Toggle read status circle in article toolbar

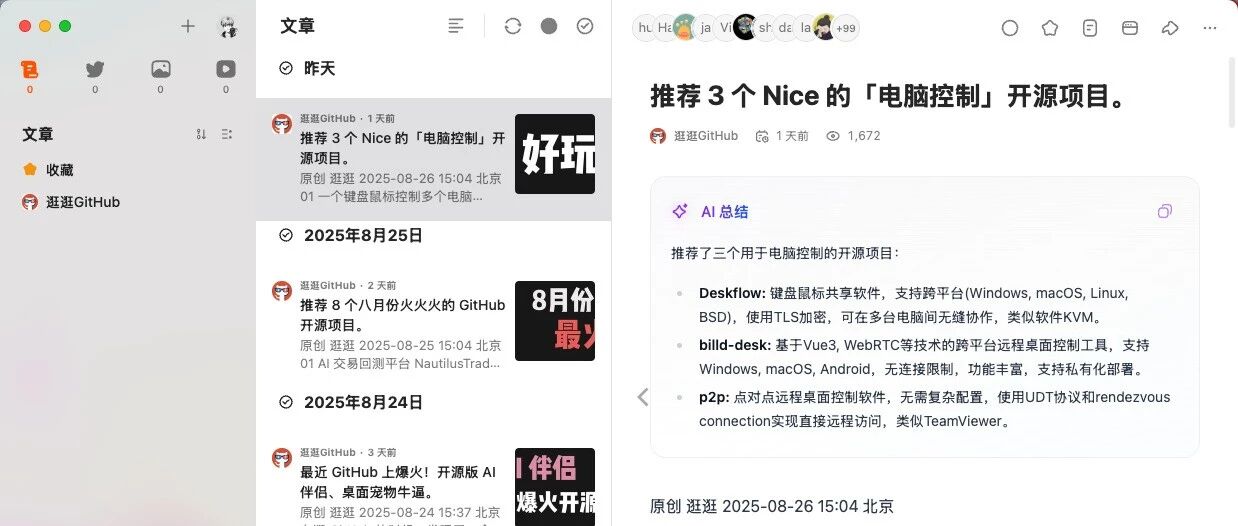[1010, 28]
